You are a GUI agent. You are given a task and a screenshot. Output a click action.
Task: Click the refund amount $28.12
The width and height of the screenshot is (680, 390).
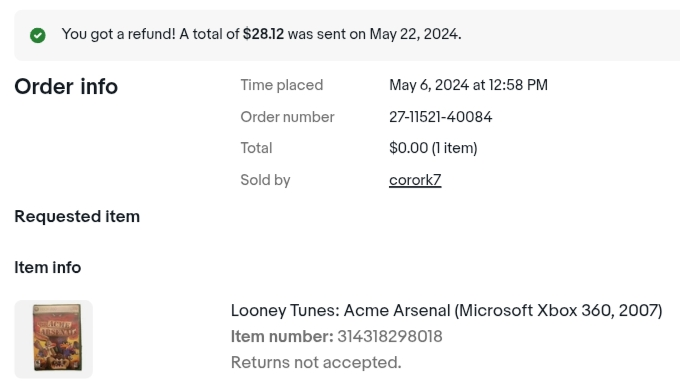(x=263, y=34)
